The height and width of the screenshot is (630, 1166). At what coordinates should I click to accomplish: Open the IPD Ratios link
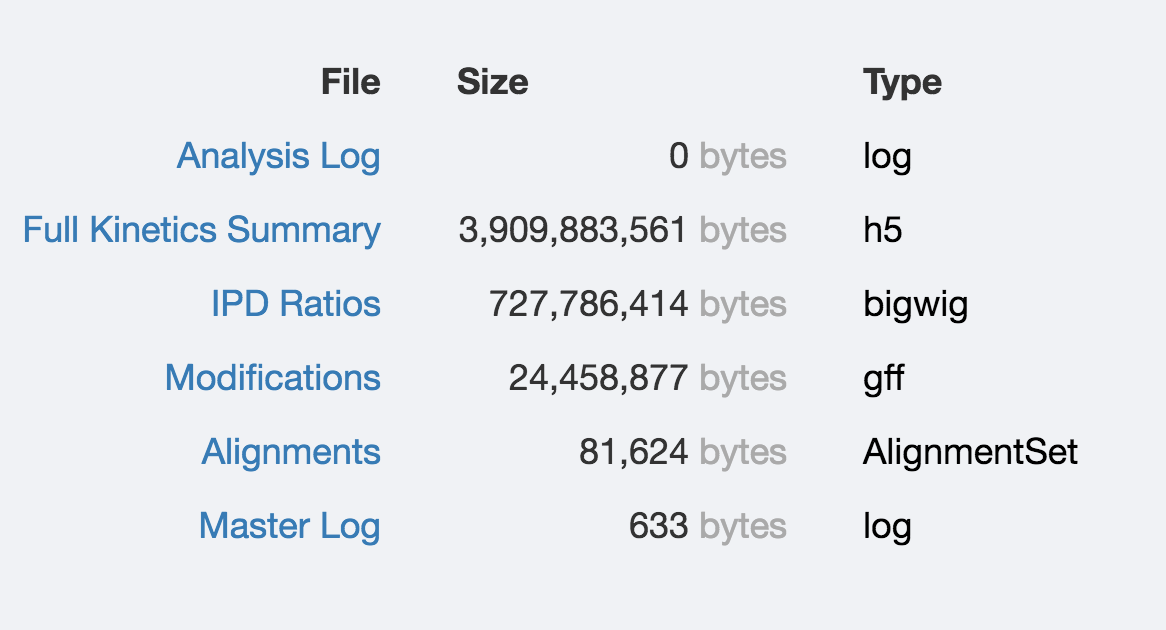[295, 304]
